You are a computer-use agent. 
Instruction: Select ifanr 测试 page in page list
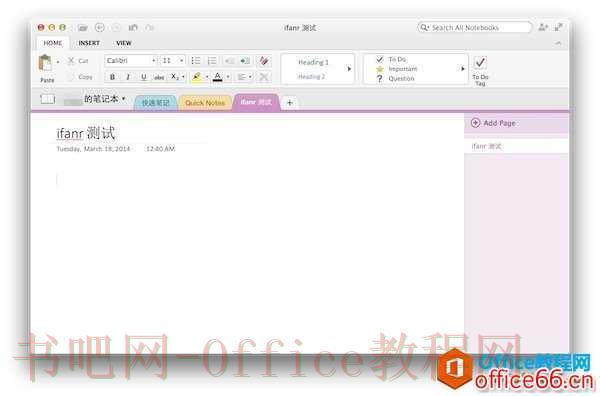coord(516,146)
